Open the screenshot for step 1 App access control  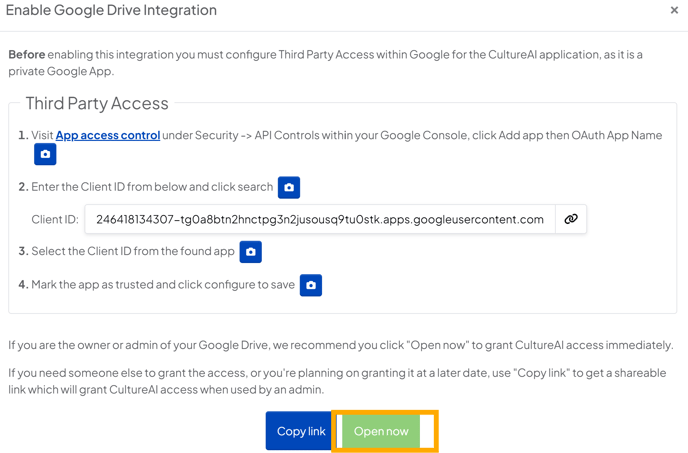click(45, 154)
